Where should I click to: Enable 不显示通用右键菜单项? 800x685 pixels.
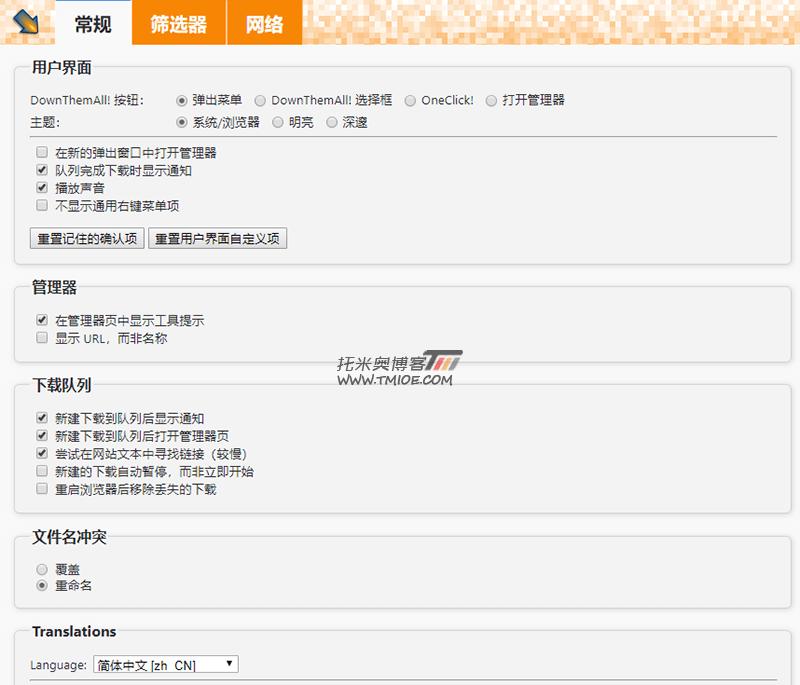(x=41, y=206)
